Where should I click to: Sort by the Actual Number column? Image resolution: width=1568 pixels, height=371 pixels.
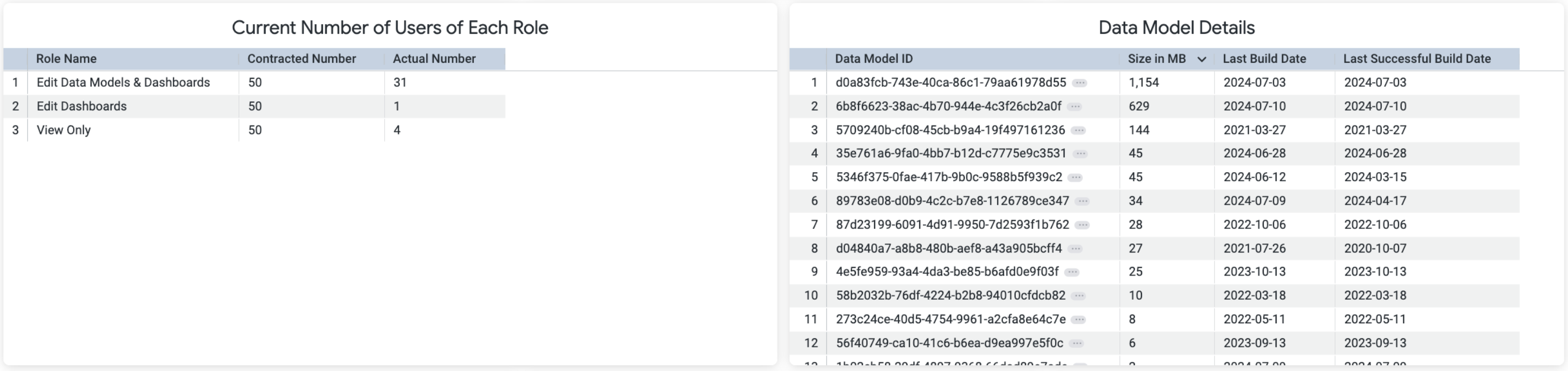434,59
